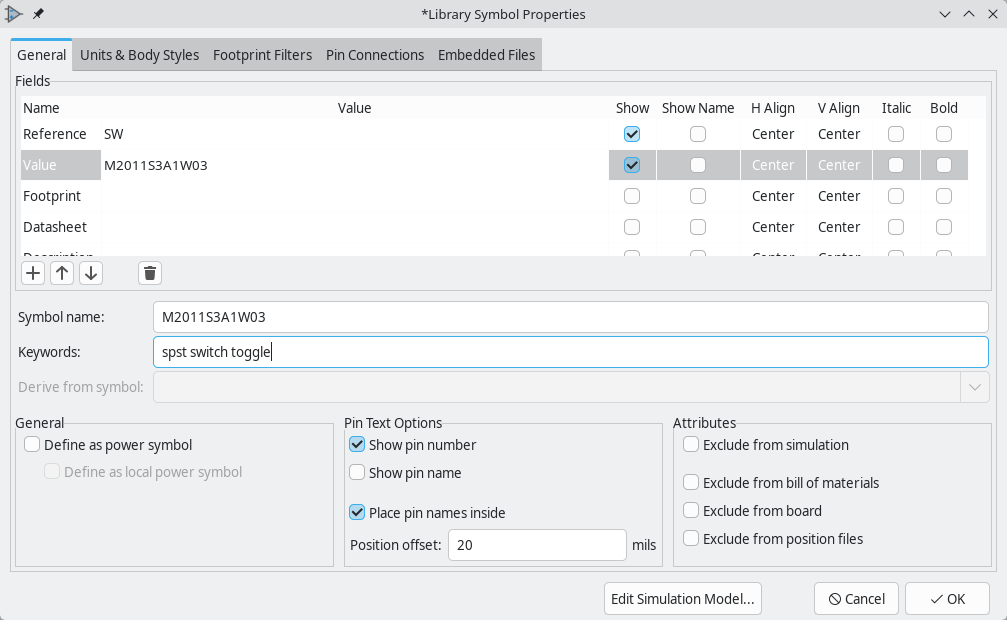Uncheck Show pin number
The height and width of the screenshot is (620, 1007).
(357, 445)
